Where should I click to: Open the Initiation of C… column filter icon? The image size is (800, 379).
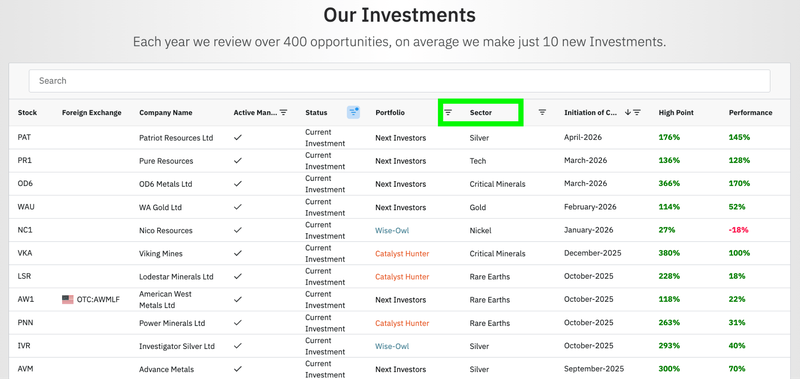(x=637, y=112)
